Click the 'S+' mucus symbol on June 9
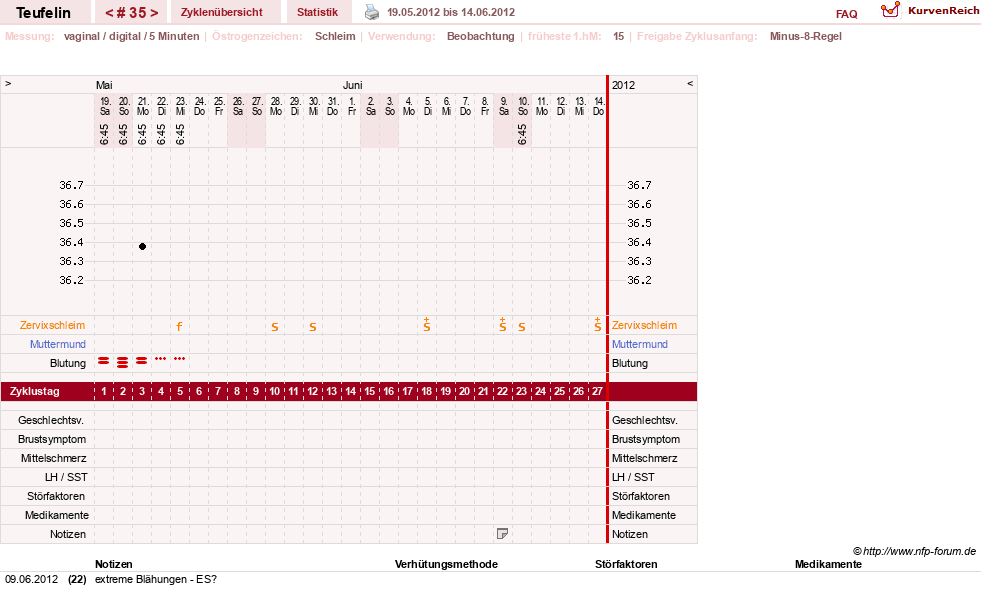Screen dimensions: 981x603 point(502,324)
